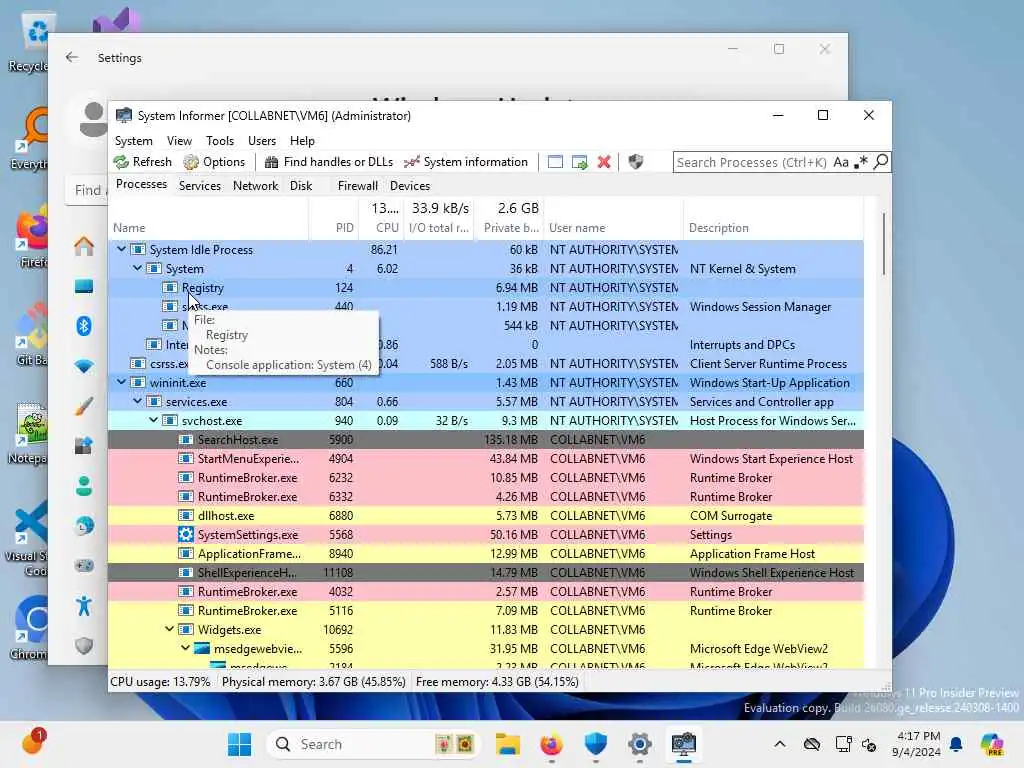The height and width of the screenshot is (768, 1024).
Task: Collapse the Widgets.exe node
Action: 169,630
